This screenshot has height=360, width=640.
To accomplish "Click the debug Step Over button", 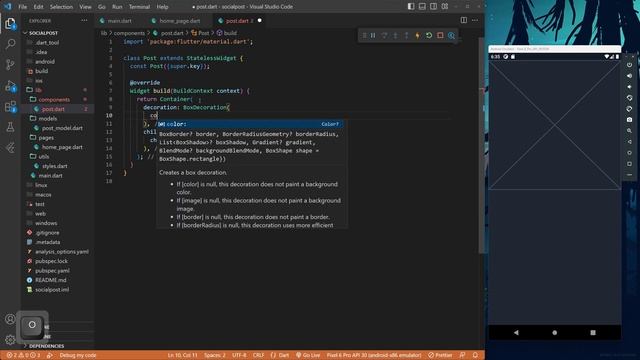I will tap(384, 36).
